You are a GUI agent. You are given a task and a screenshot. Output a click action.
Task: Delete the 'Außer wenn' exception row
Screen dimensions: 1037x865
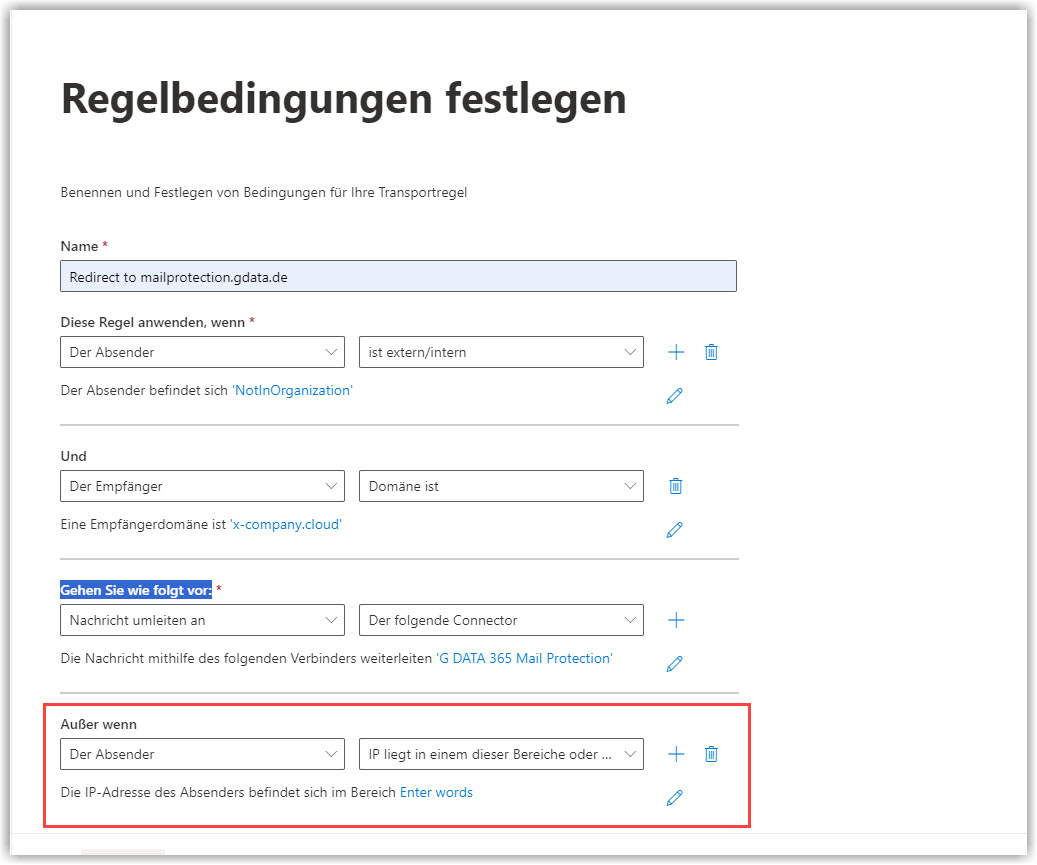click(711, 754)
